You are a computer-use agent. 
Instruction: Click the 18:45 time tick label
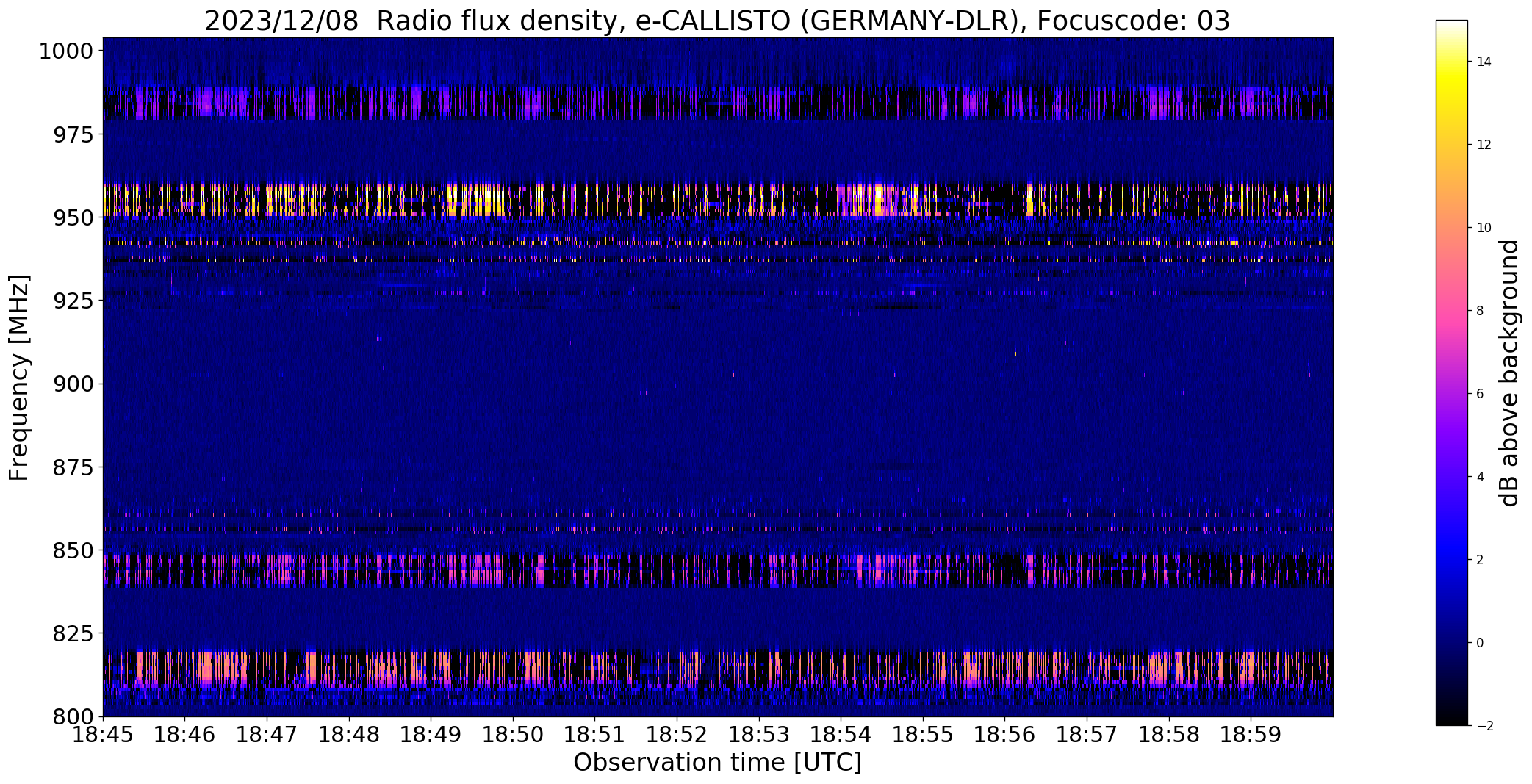103,735
